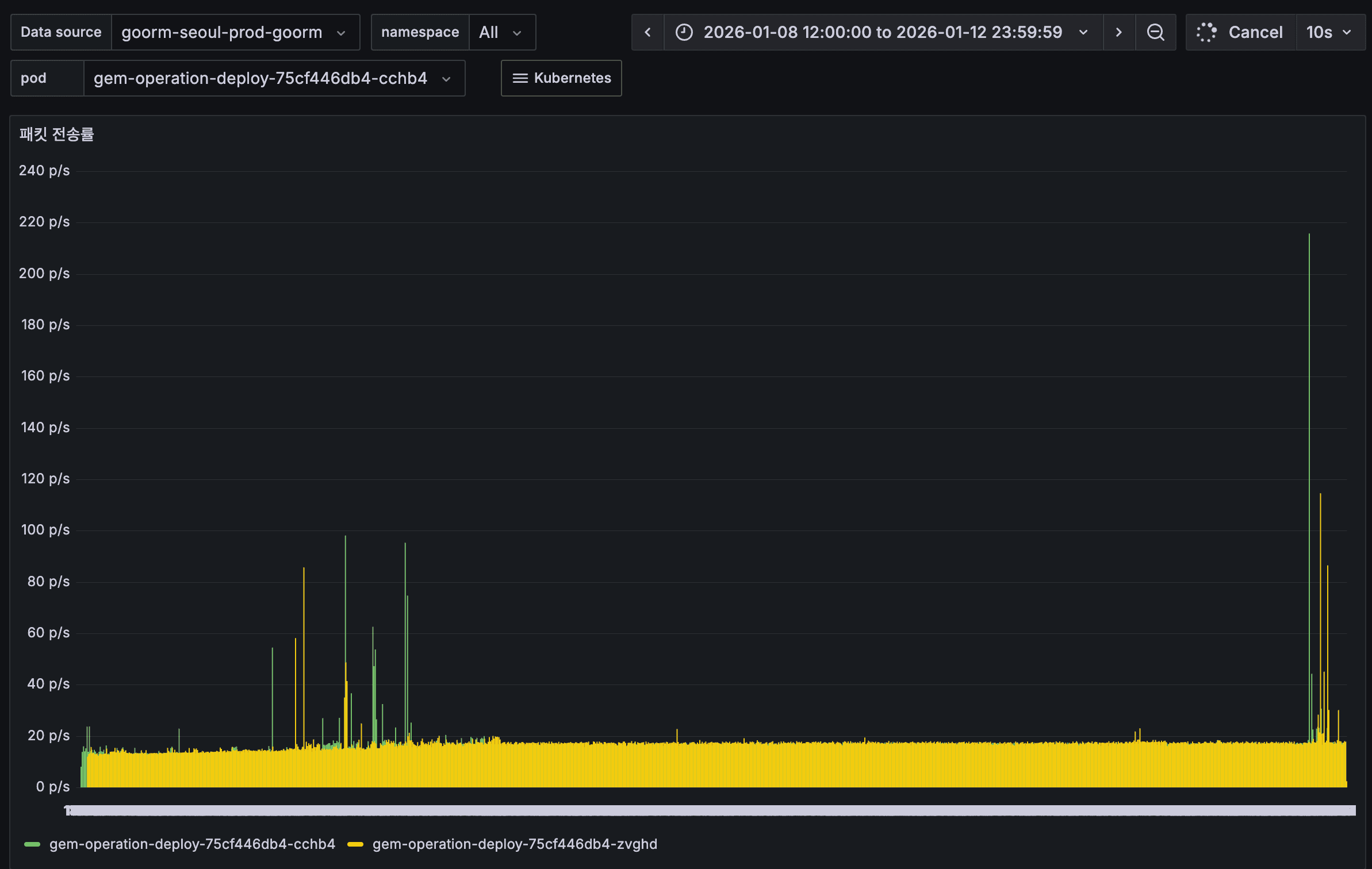Click the Kubernetes hamburger menu icon

pyautogui.click(x=520, y=78)
